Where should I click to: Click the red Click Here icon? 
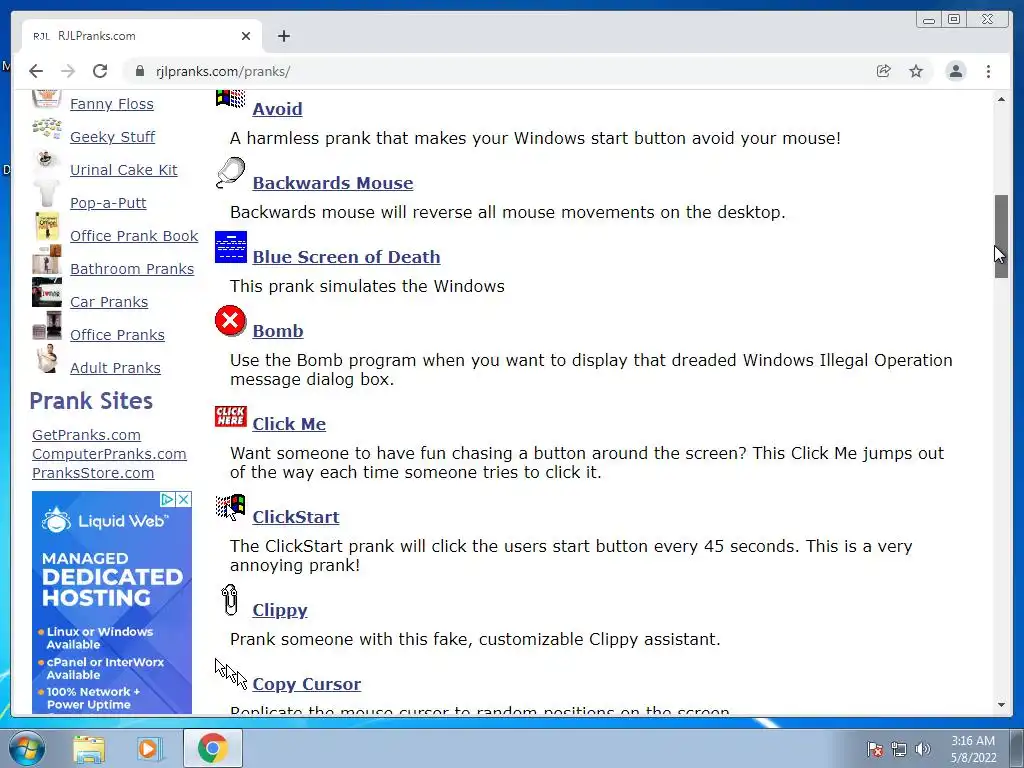231,416
